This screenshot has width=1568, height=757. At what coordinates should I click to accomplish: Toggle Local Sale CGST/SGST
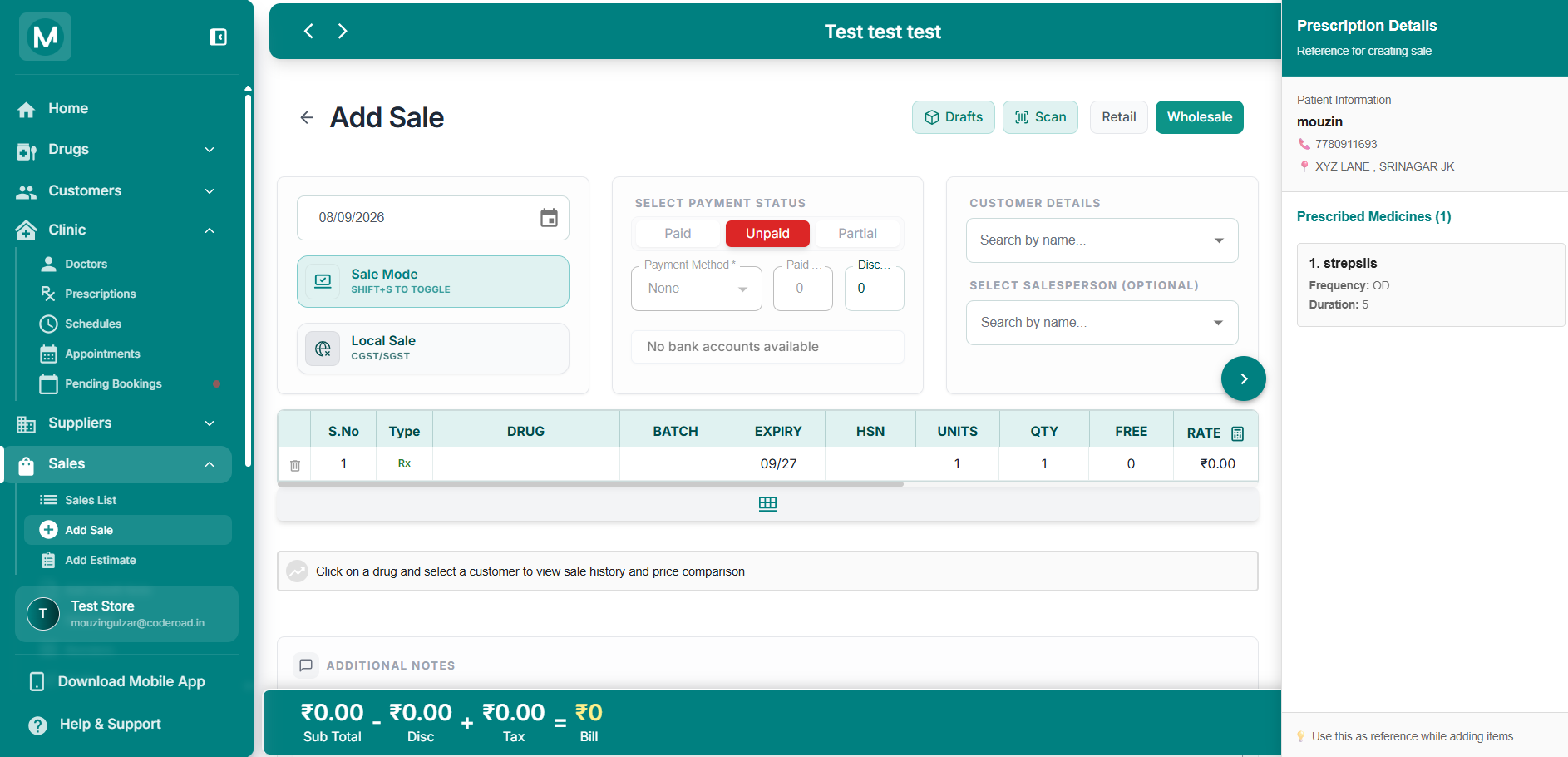coord(433,349)
